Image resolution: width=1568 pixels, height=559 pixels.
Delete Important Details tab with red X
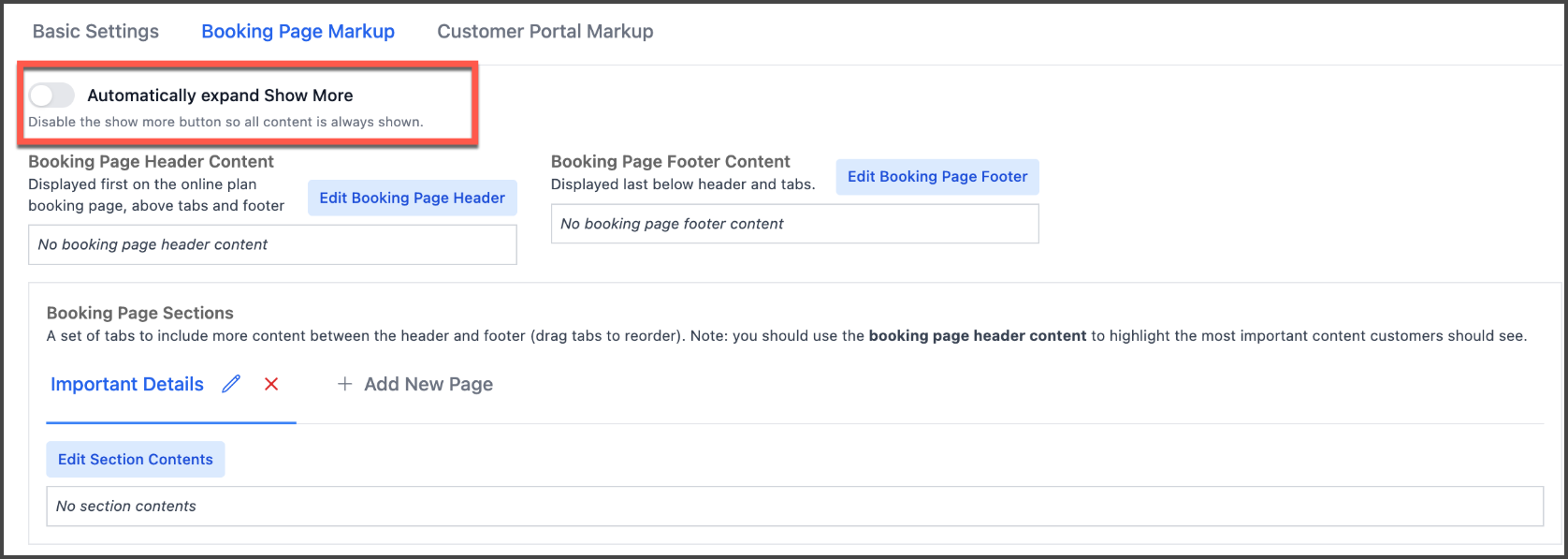click(271, 384)
